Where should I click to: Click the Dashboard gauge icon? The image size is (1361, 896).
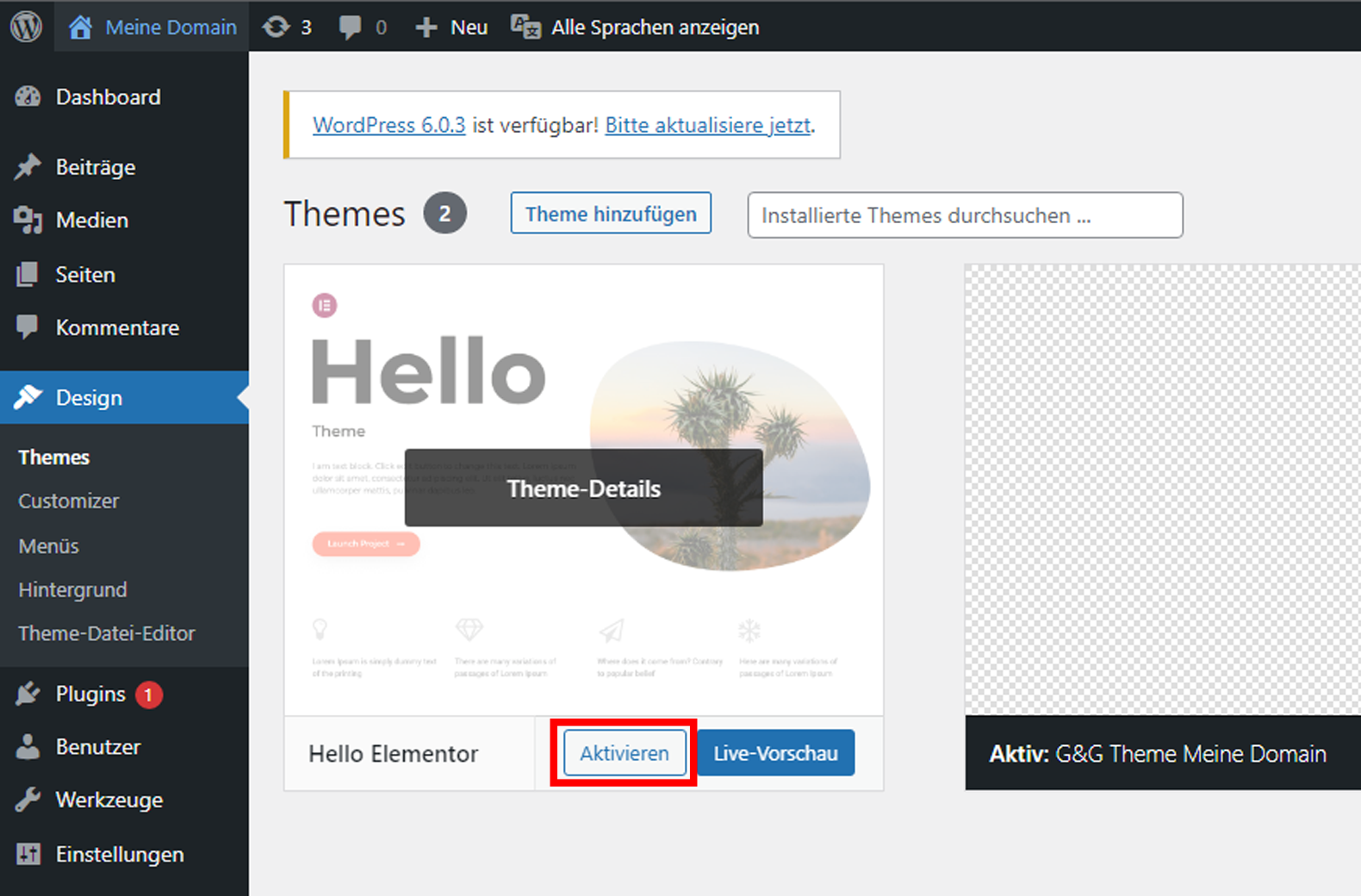(28, 96)
